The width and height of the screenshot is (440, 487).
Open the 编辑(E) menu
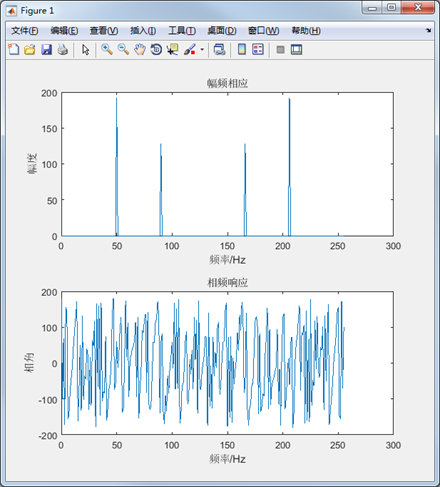pos(64,31)
